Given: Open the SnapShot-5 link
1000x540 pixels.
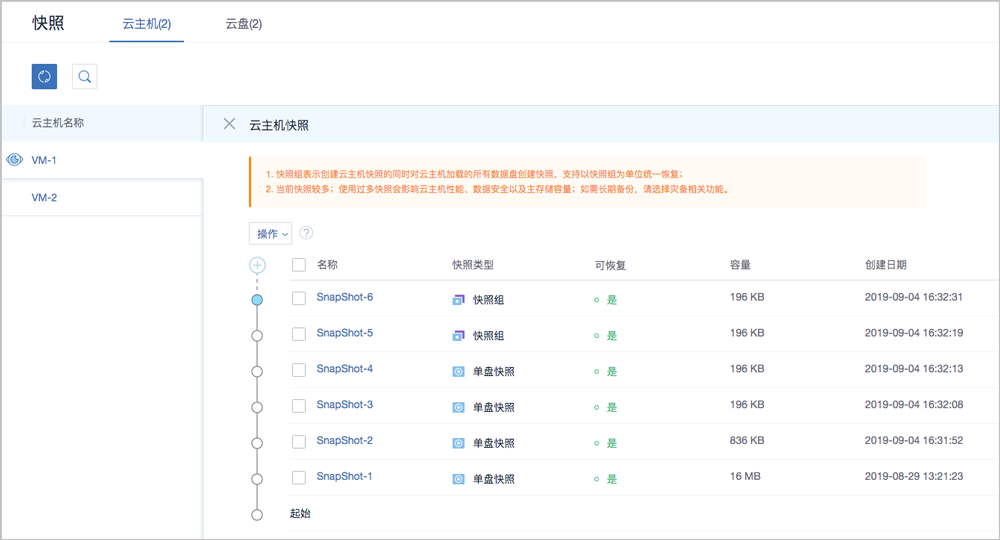Looking at the screenshot, I should [x=344, y=333].
